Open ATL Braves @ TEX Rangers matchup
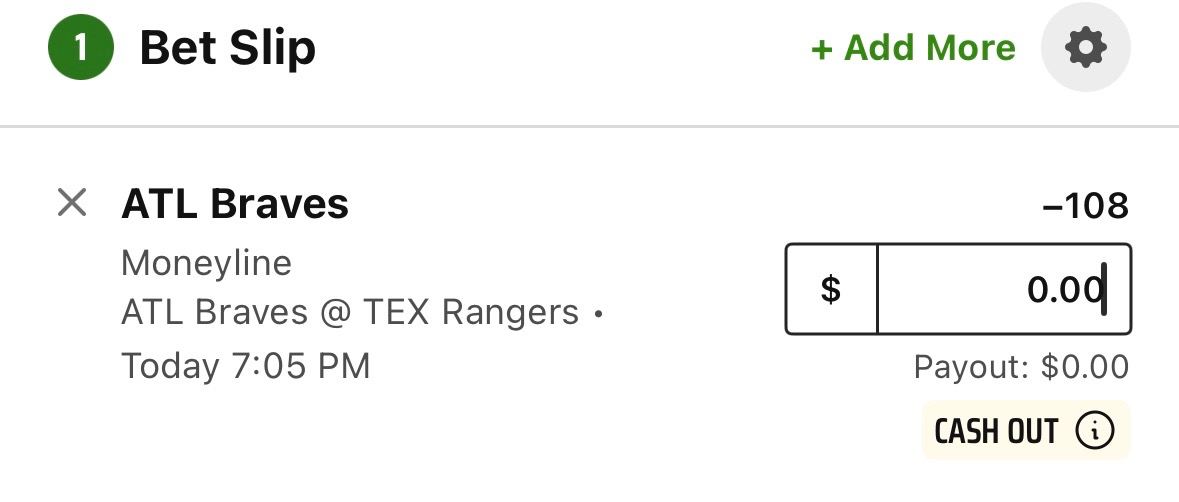 [350, 313]
